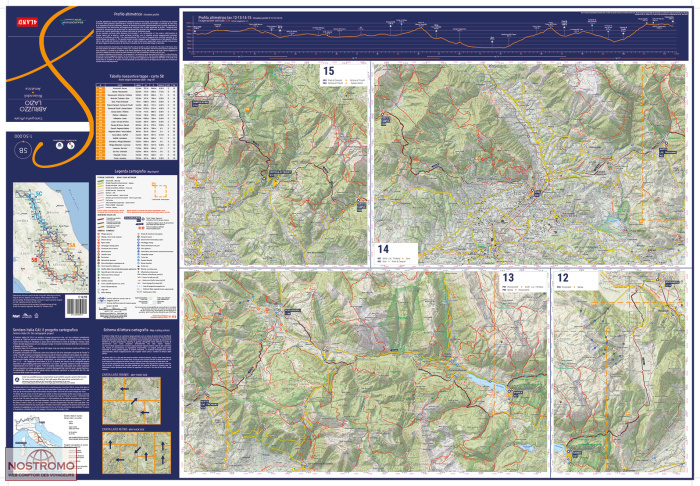Click the blue 5C label on overview map
700x486 pixels.
tap(39, 193)
